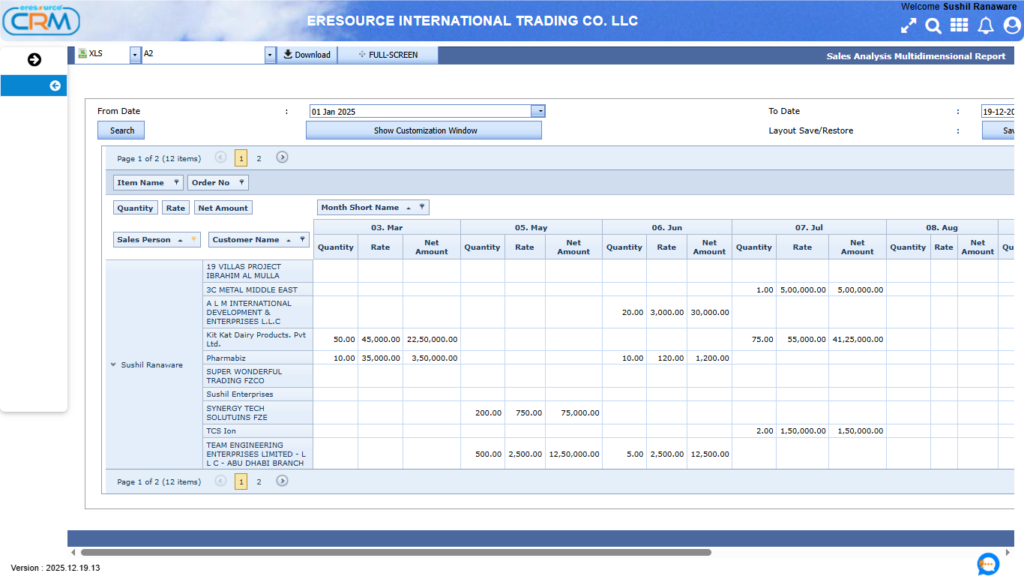Collapse the Sushil Ranaware group row

113,365
